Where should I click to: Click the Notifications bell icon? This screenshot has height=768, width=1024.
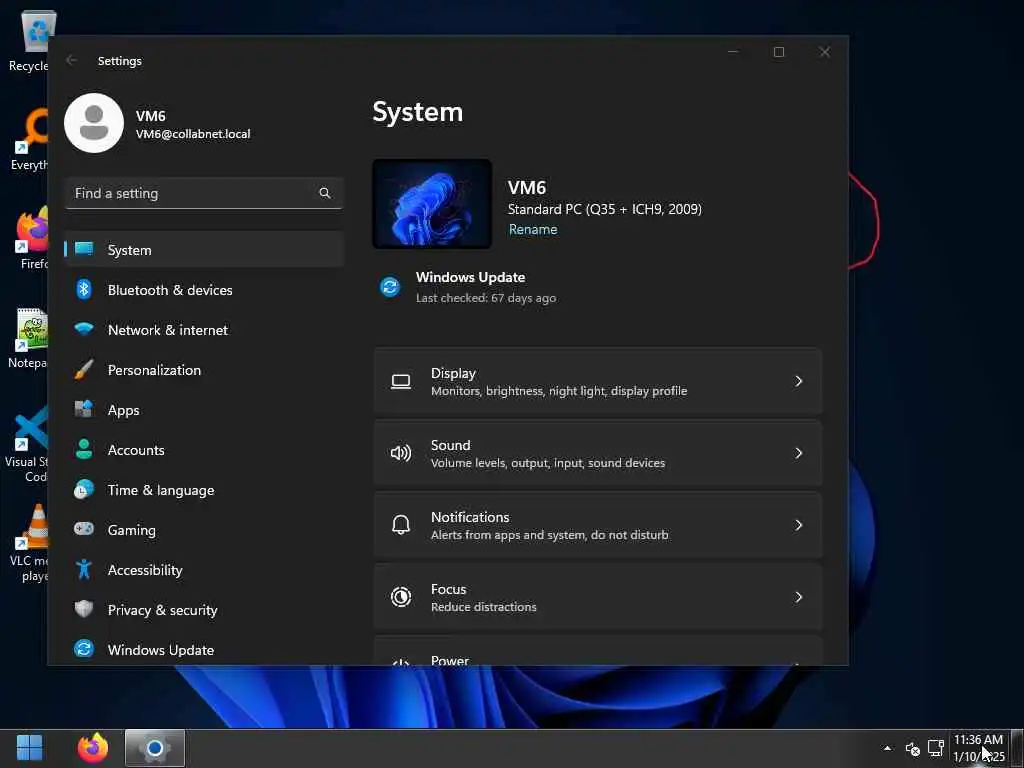401,524
